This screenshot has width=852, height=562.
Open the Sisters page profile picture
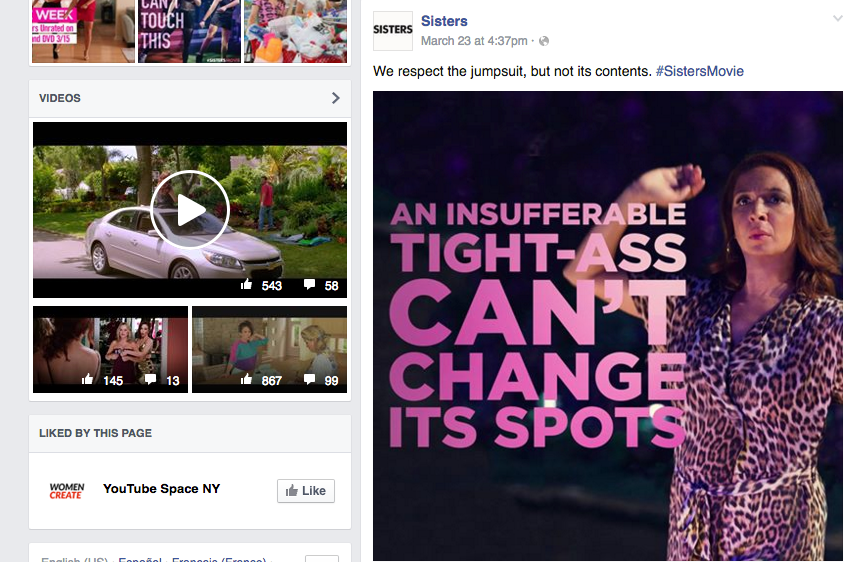(x=392, y=30)
